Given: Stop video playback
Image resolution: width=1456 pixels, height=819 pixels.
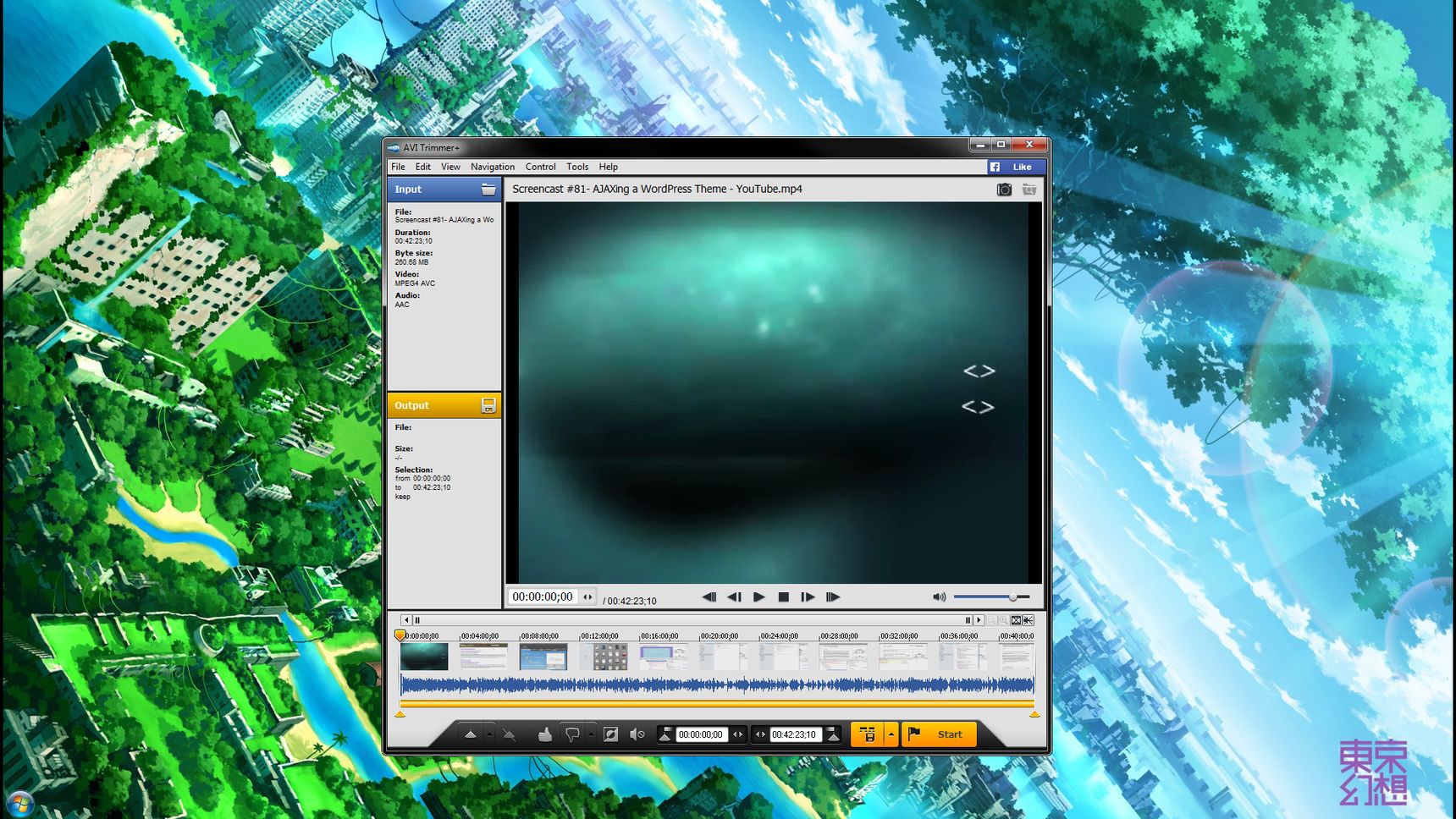Looking at the screenshot, I should [x=784, y=597].
